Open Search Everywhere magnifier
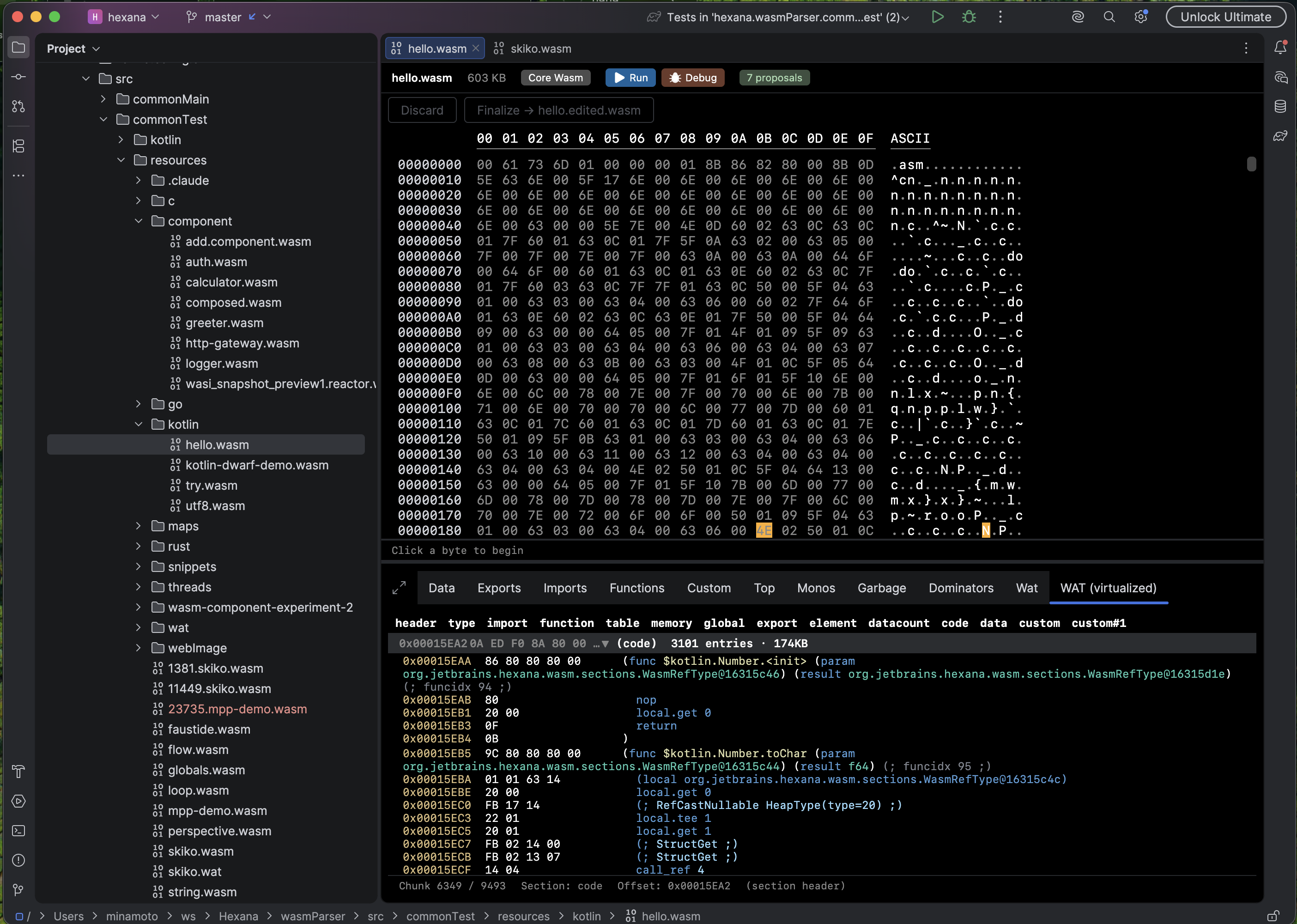Screen dimensions: 1297x924 (1109, 17)
